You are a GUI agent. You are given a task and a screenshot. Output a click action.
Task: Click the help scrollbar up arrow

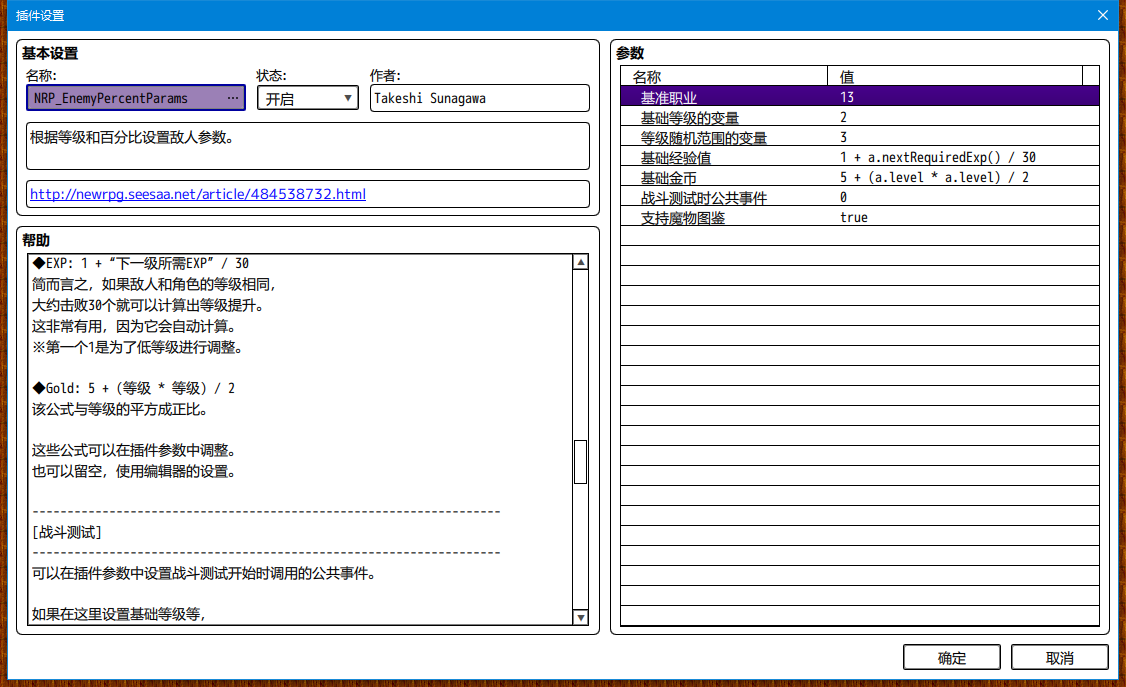pyautogui.click(x=581, y=262)
